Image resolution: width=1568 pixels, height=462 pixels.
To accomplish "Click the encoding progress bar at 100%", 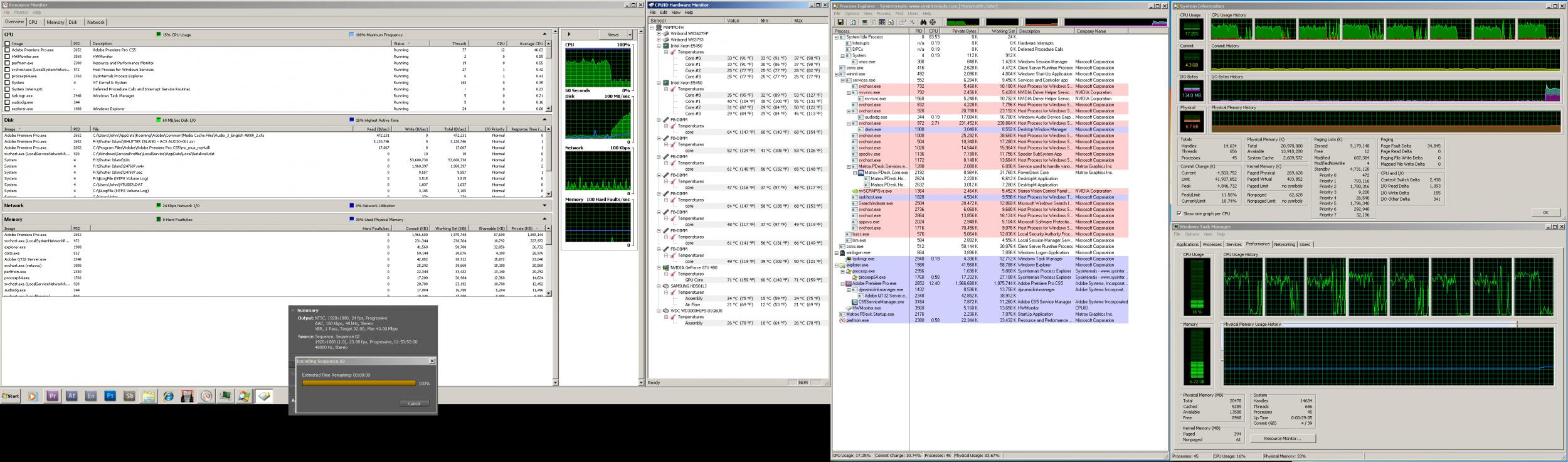I will click(359, 383).
